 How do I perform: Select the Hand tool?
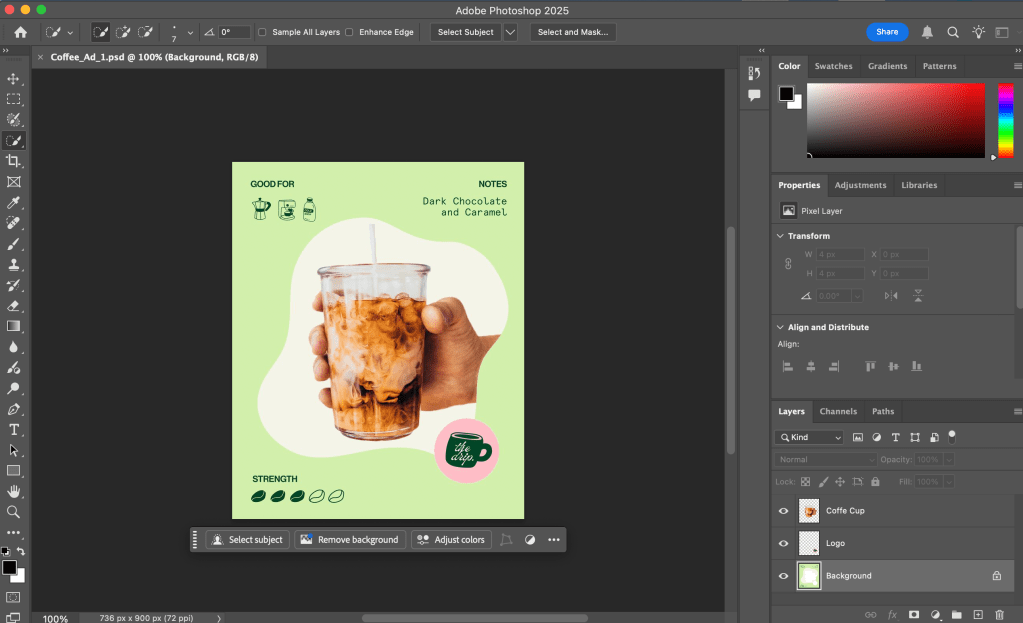(14, 491)
